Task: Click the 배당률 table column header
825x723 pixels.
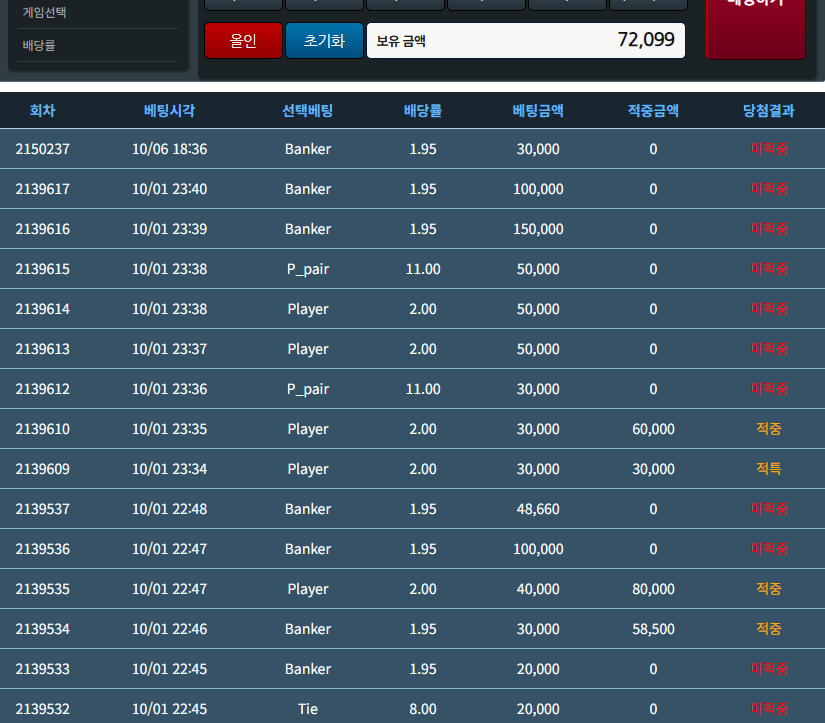Action: (423, 111)
